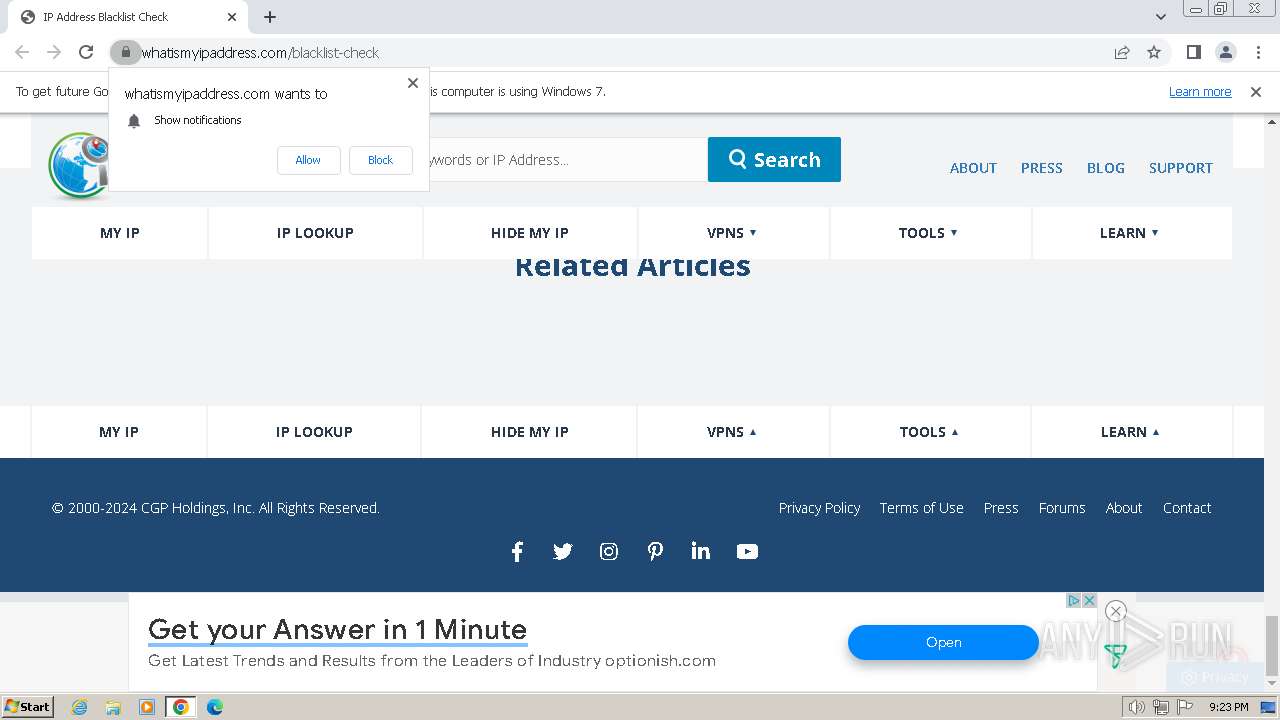Close the IP Address Blacklist Check tab
The width and height of the screenshot is (1280, 720).
click(x=232, y=17)
